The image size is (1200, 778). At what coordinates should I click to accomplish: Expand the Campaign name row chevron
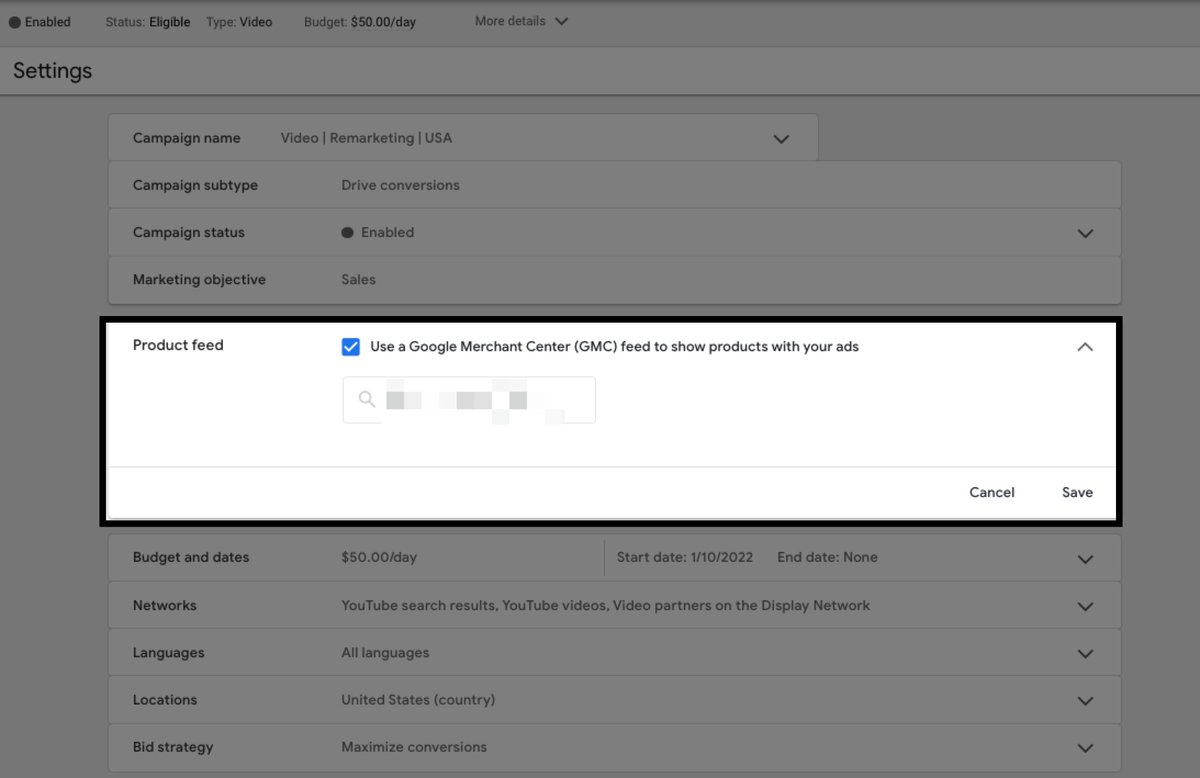tap(781, 139)
